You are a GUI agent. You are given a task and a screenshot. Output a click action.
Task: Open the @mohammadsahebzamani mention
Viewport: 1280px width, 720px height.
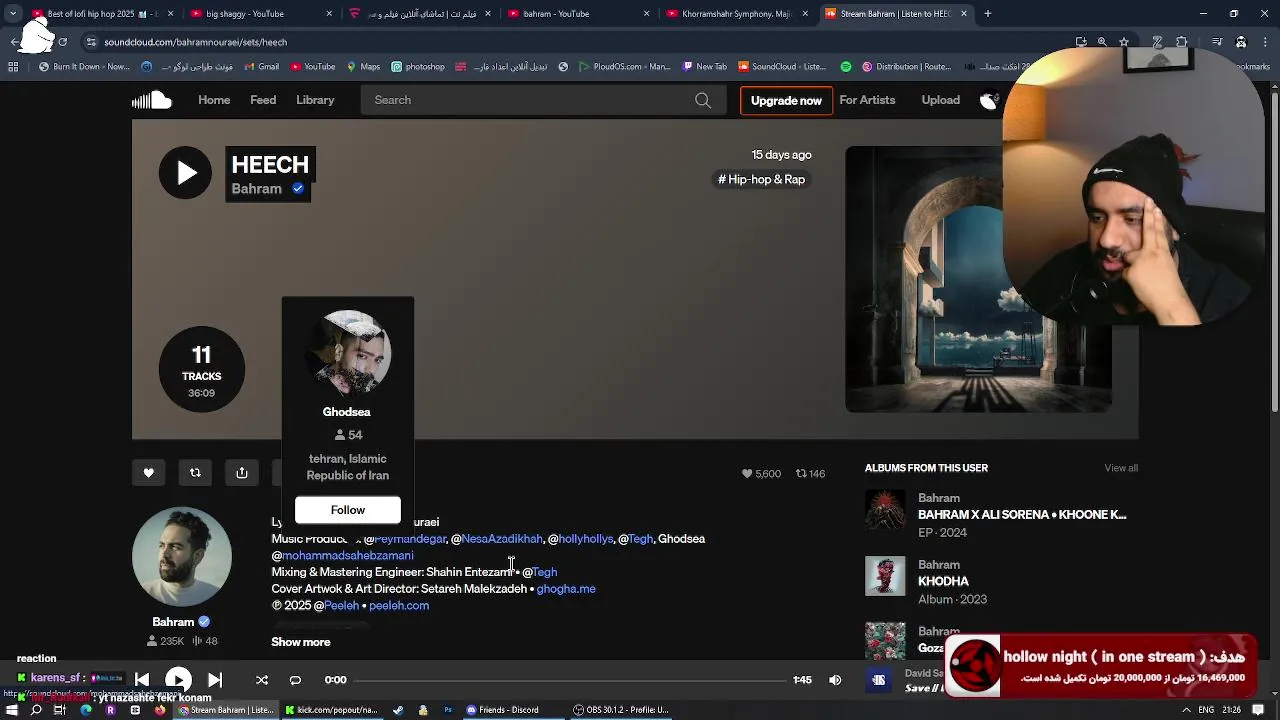tap(342, 556)
